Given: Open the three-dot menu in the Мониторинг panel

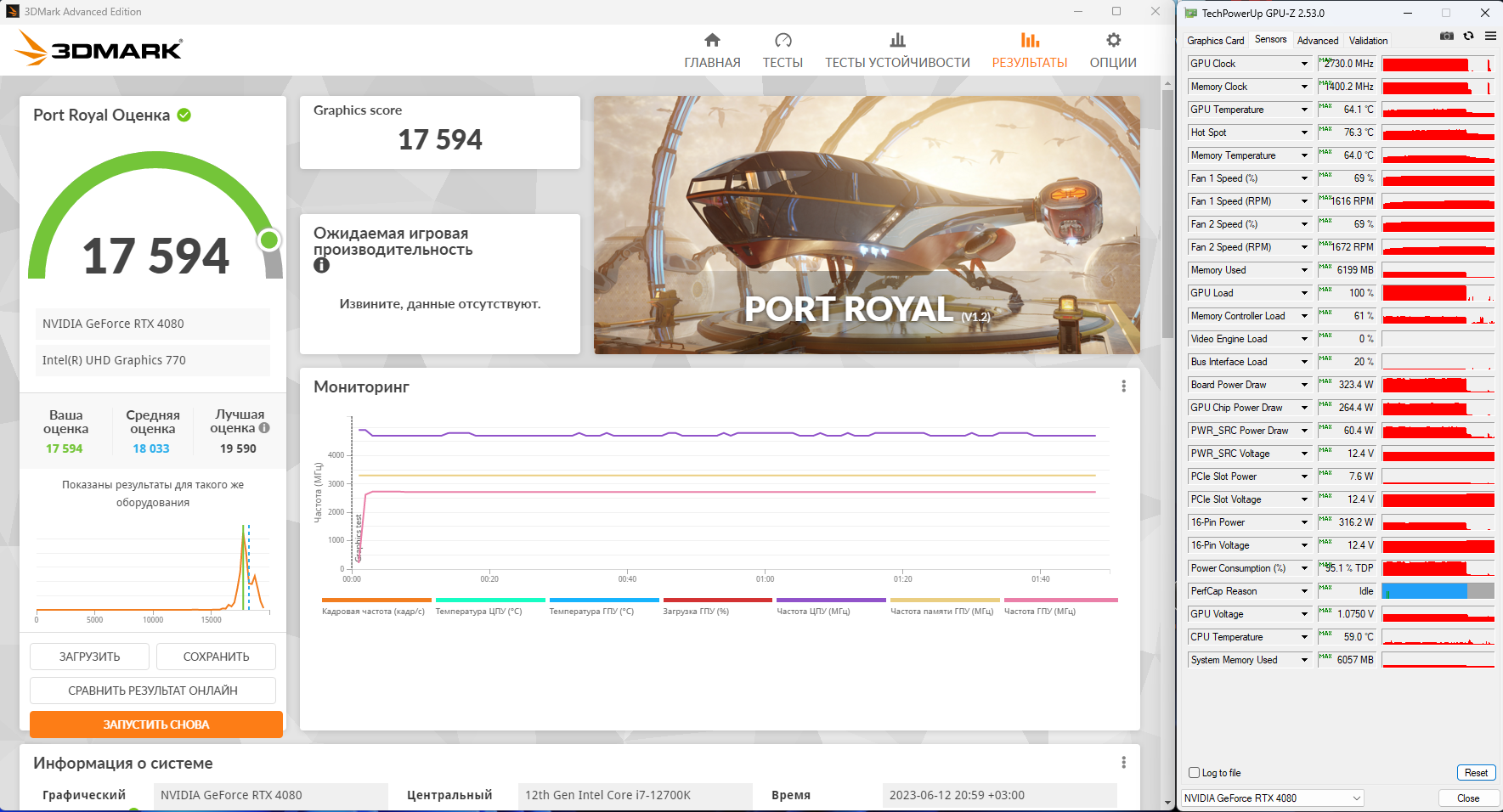Looking at the screenshot, I should [x=1123, y=386].
